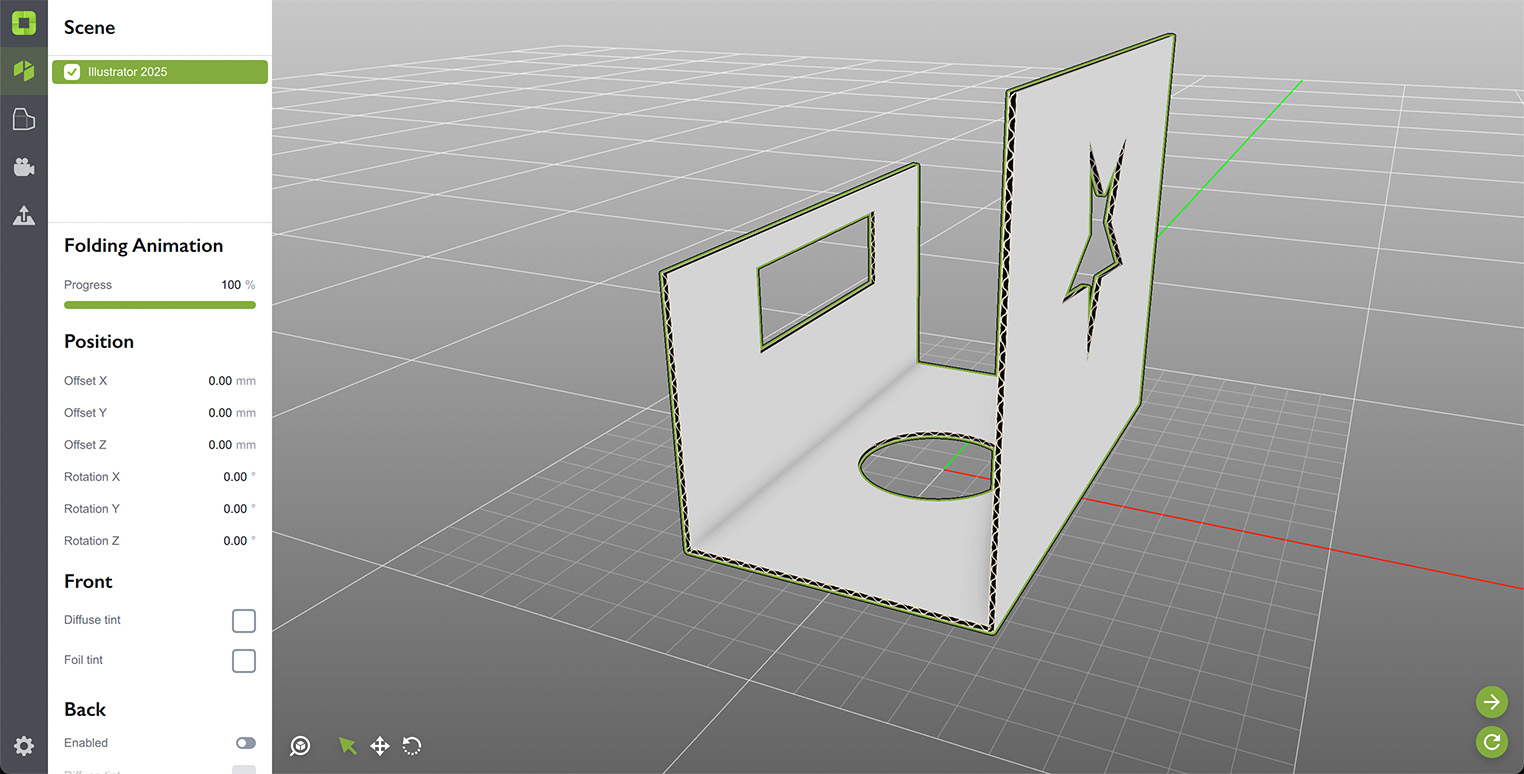Screen dimensions: 1524x774
Task: Click the green right-arrow button
Action: 1491,702
